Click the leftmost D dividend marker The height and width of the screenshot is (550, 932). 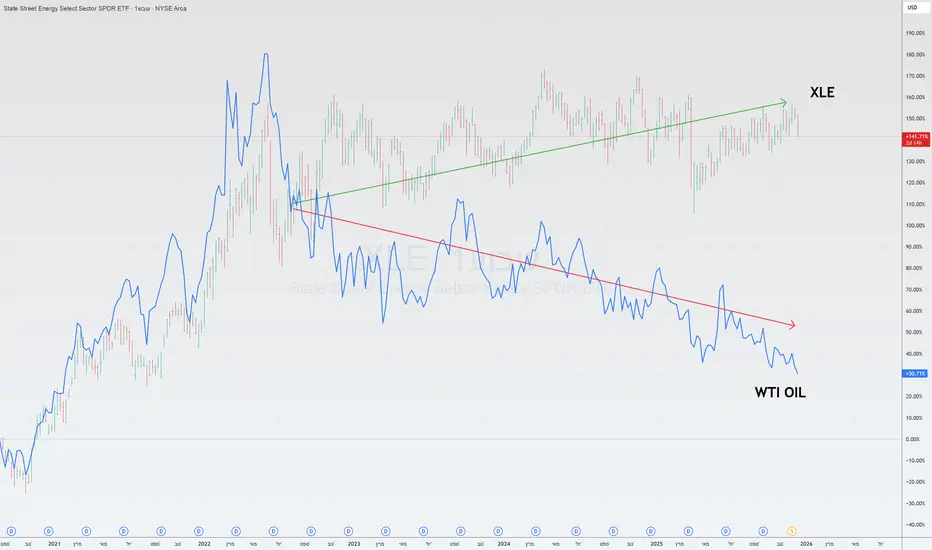pos(11,531)
